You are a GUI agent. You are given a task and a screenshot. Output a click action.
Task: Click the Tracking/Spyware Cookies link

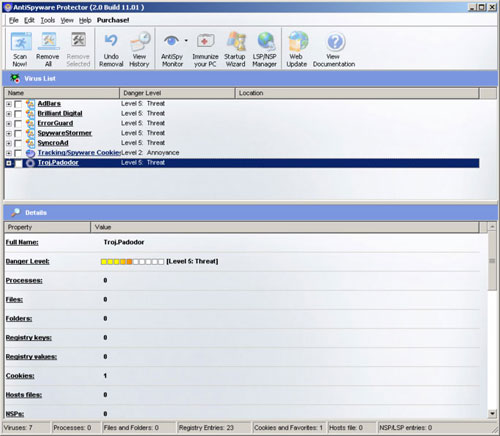point(79,153)
